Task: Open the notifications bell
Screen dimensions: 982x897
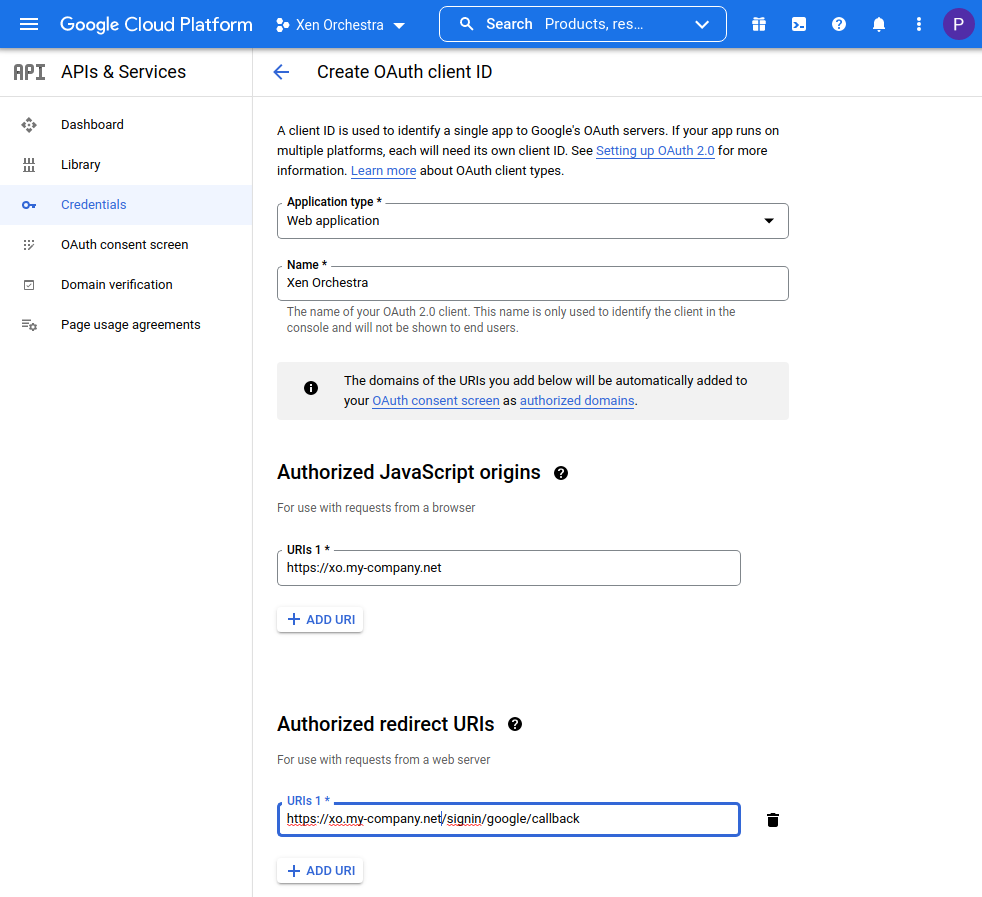Action: pyautogui.click(x=879, y=24)
